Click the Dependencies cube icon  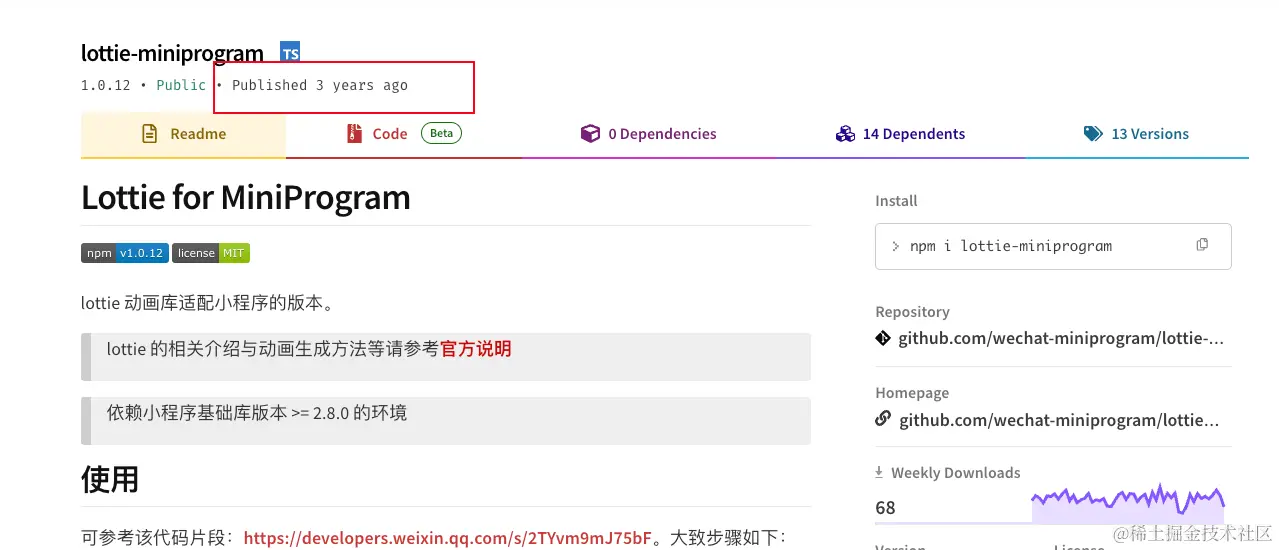coord(590,134)
